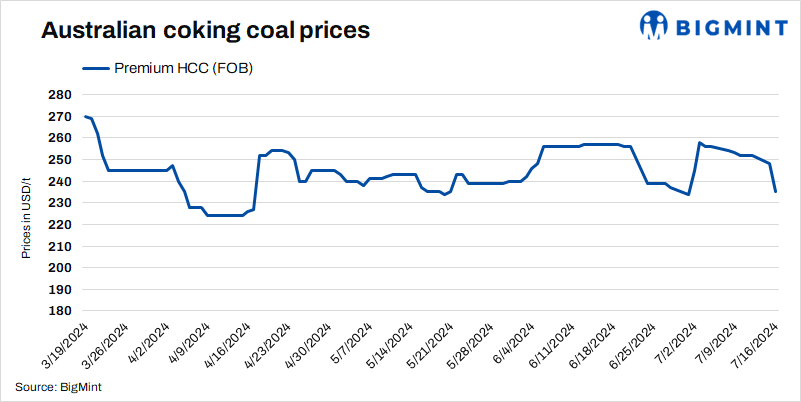This screenshot has height=402, width=801.
Task: Click the 280 value on the y-axis
Action: click(x=60, y=95)
